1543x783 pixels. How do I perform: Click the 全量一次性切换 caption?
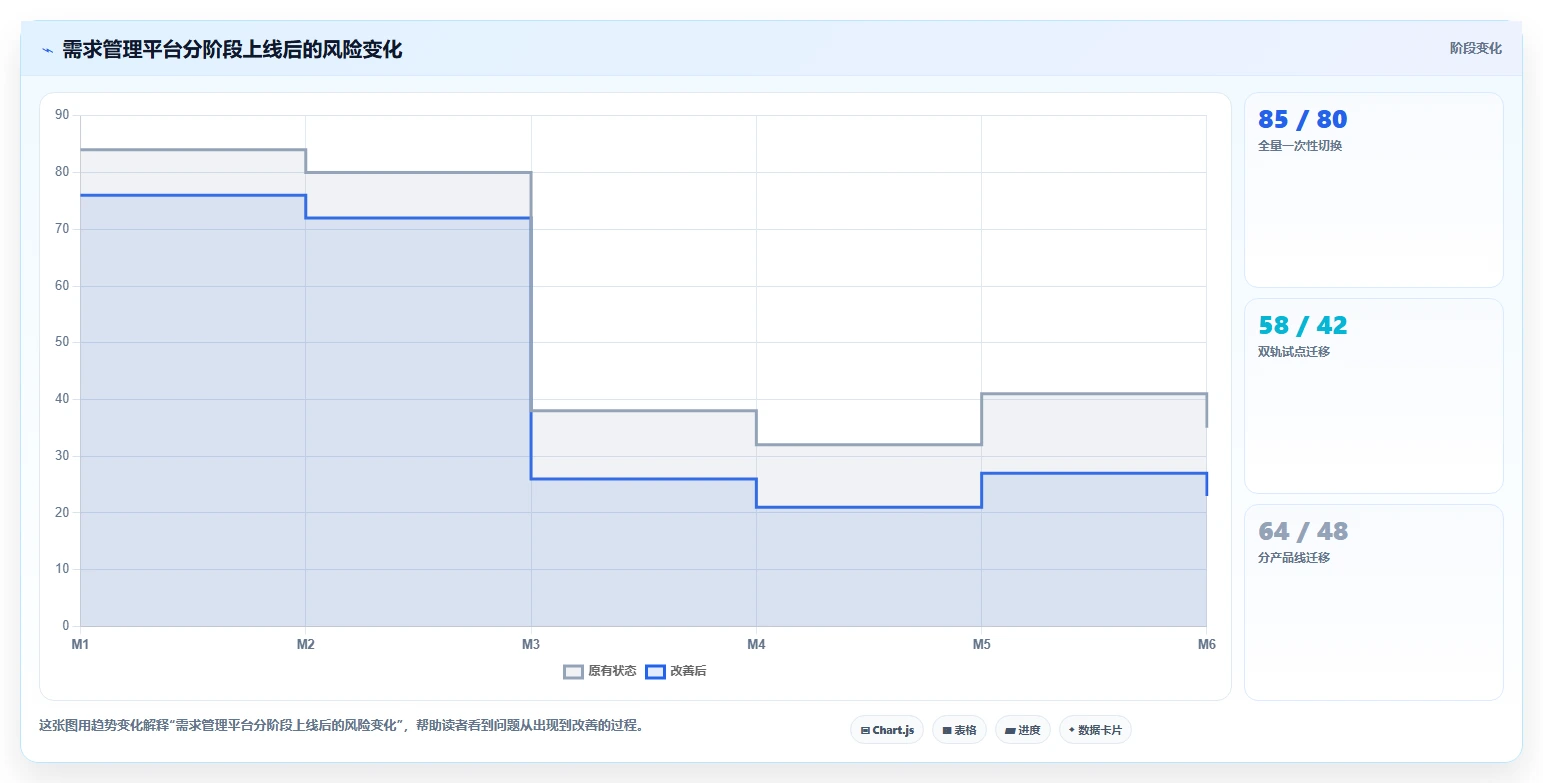(1300, 146)
